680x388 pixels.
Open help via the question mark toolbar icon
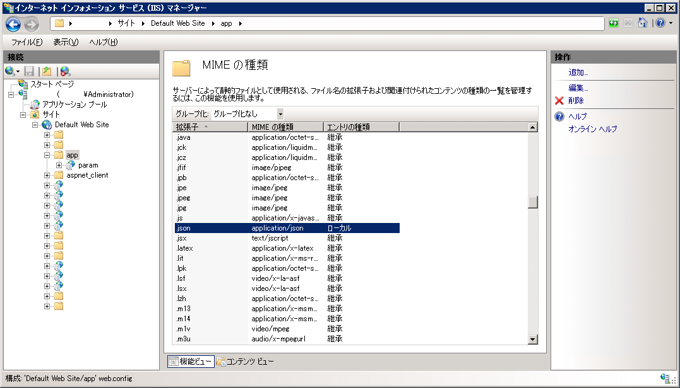(660, 23)
